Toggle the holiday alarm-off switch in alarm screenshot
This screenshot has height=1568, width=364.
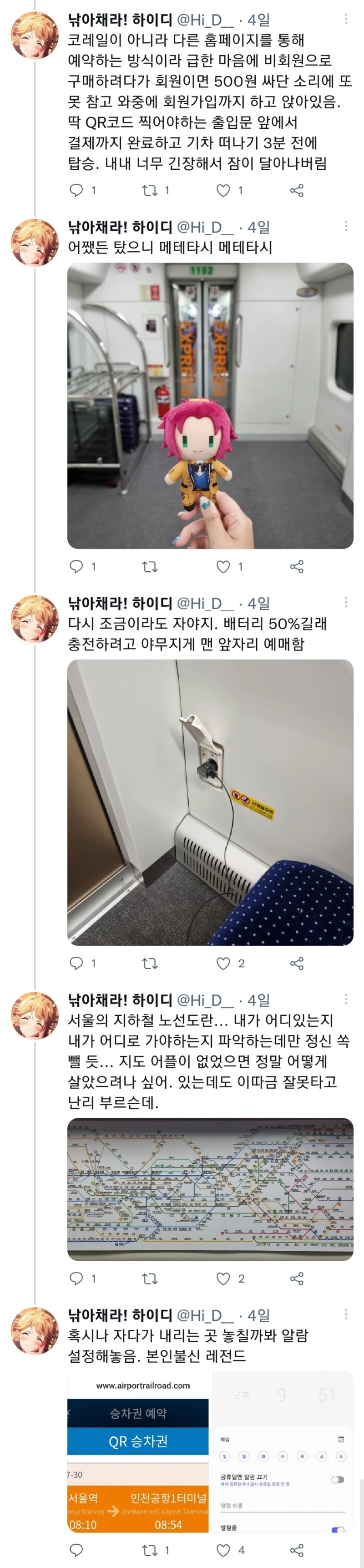[x=338, y=1479]
